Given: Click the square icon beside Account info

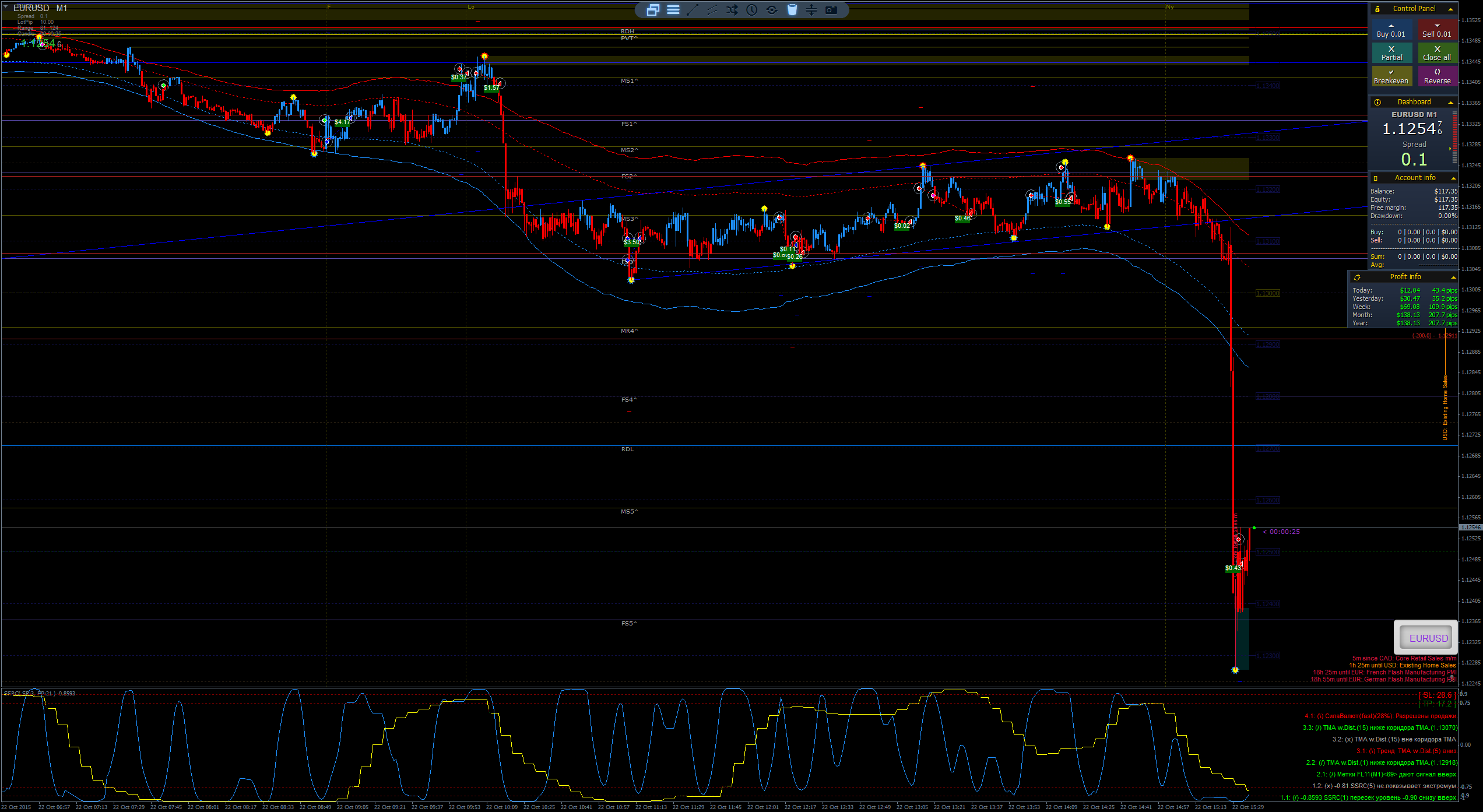Looking at the screenshot, I should coord(1376,178).
